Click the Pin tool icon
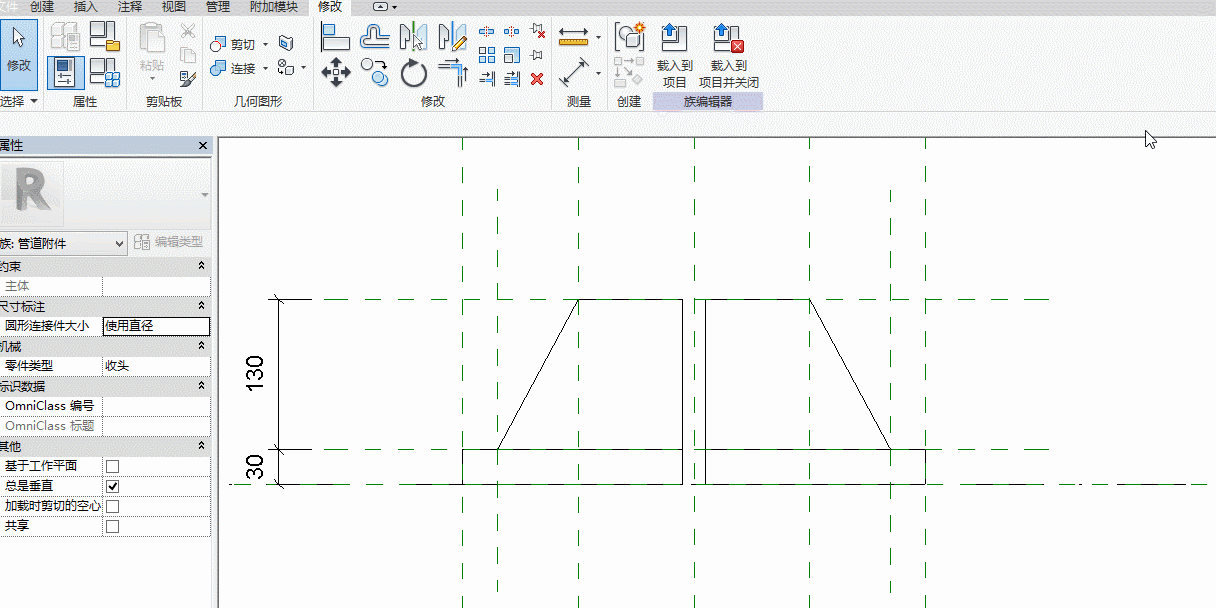1216x608 pixels. coord(537,55)
